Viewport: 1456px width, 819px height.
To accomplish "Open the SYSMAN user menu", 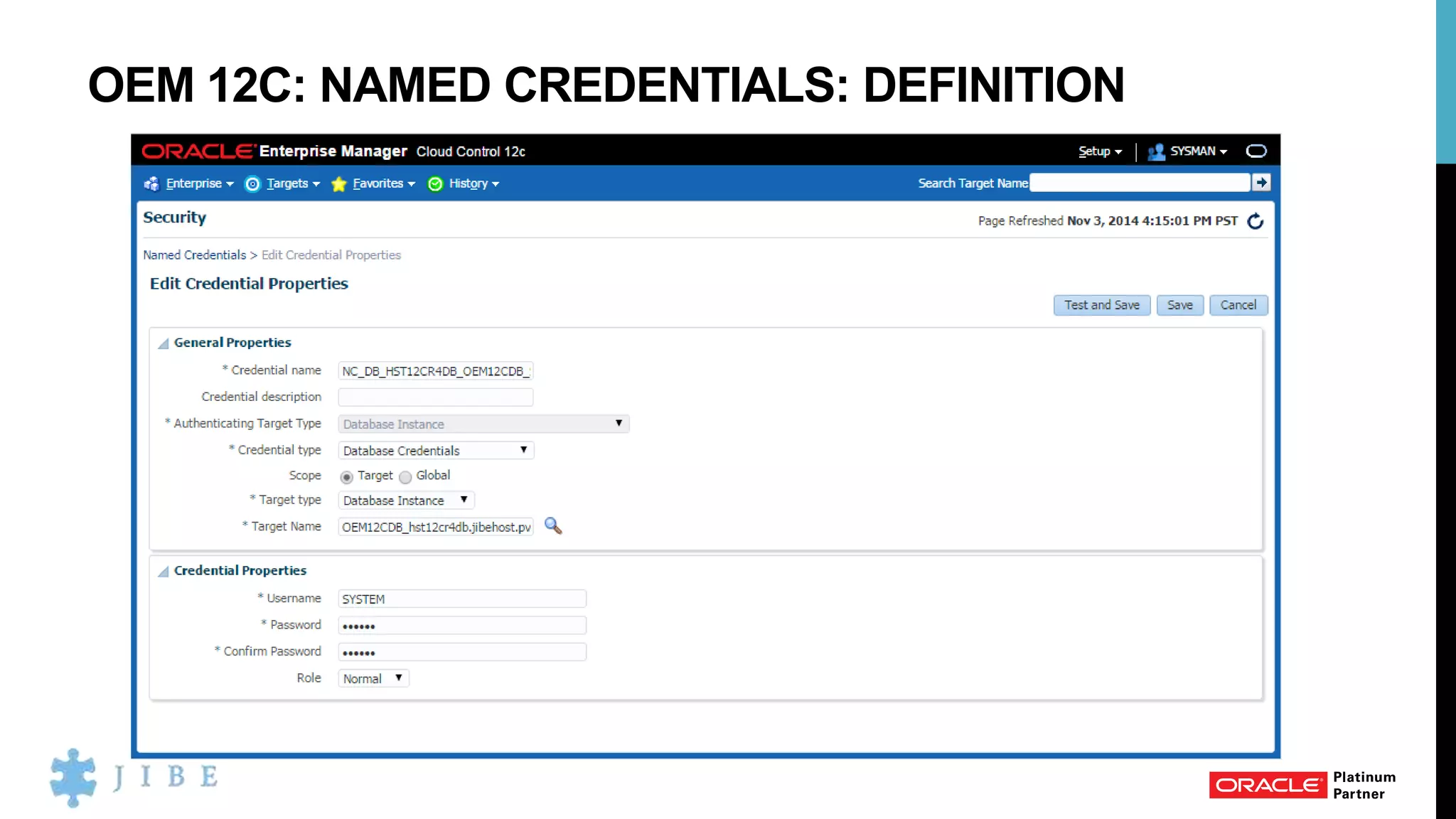I will click(1199, 151).
